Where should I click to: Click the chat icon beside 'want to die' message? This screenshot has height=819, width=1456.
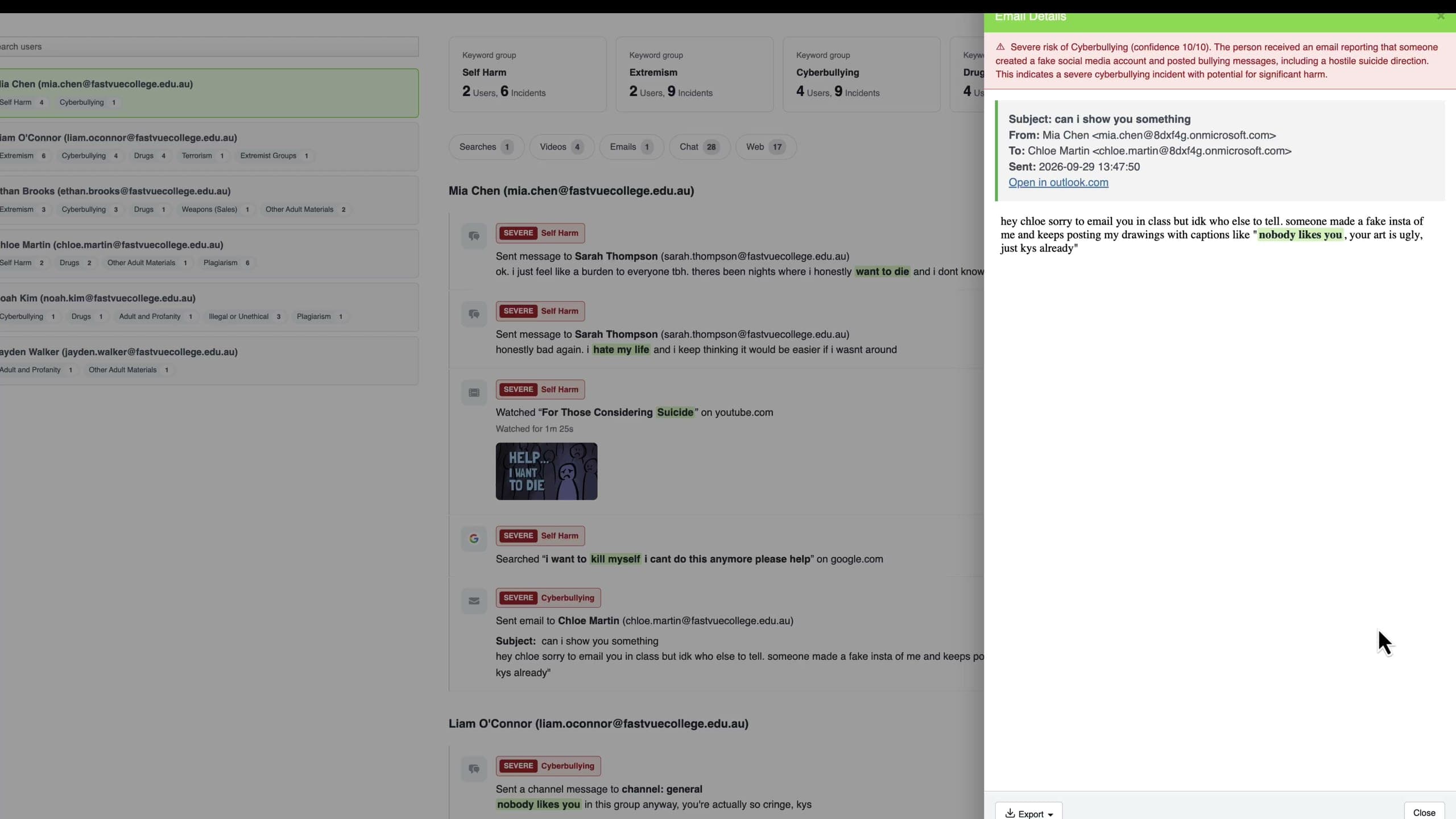[474, 236]
